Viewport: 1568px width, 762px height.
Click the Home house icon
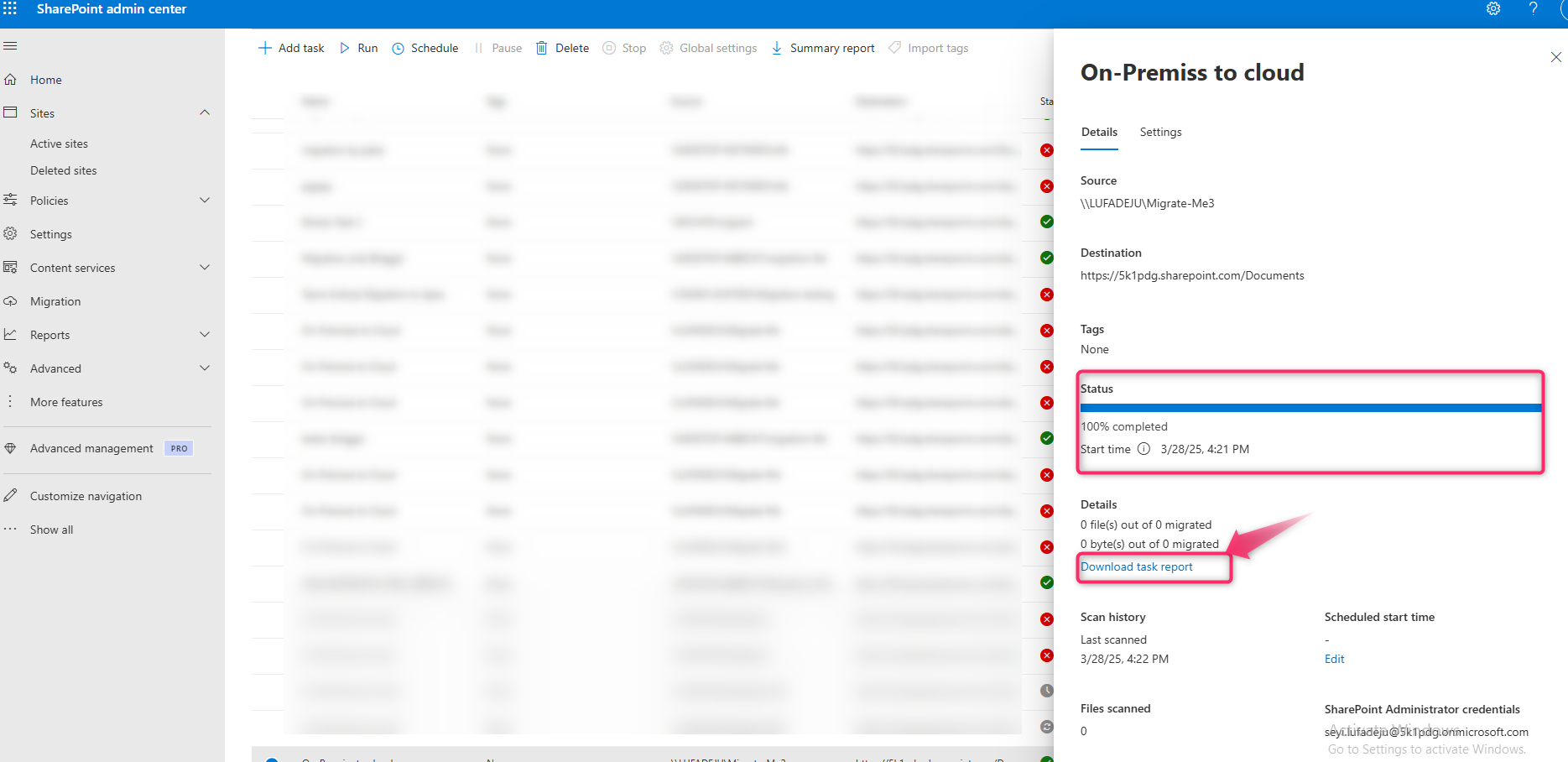point(10,79)
